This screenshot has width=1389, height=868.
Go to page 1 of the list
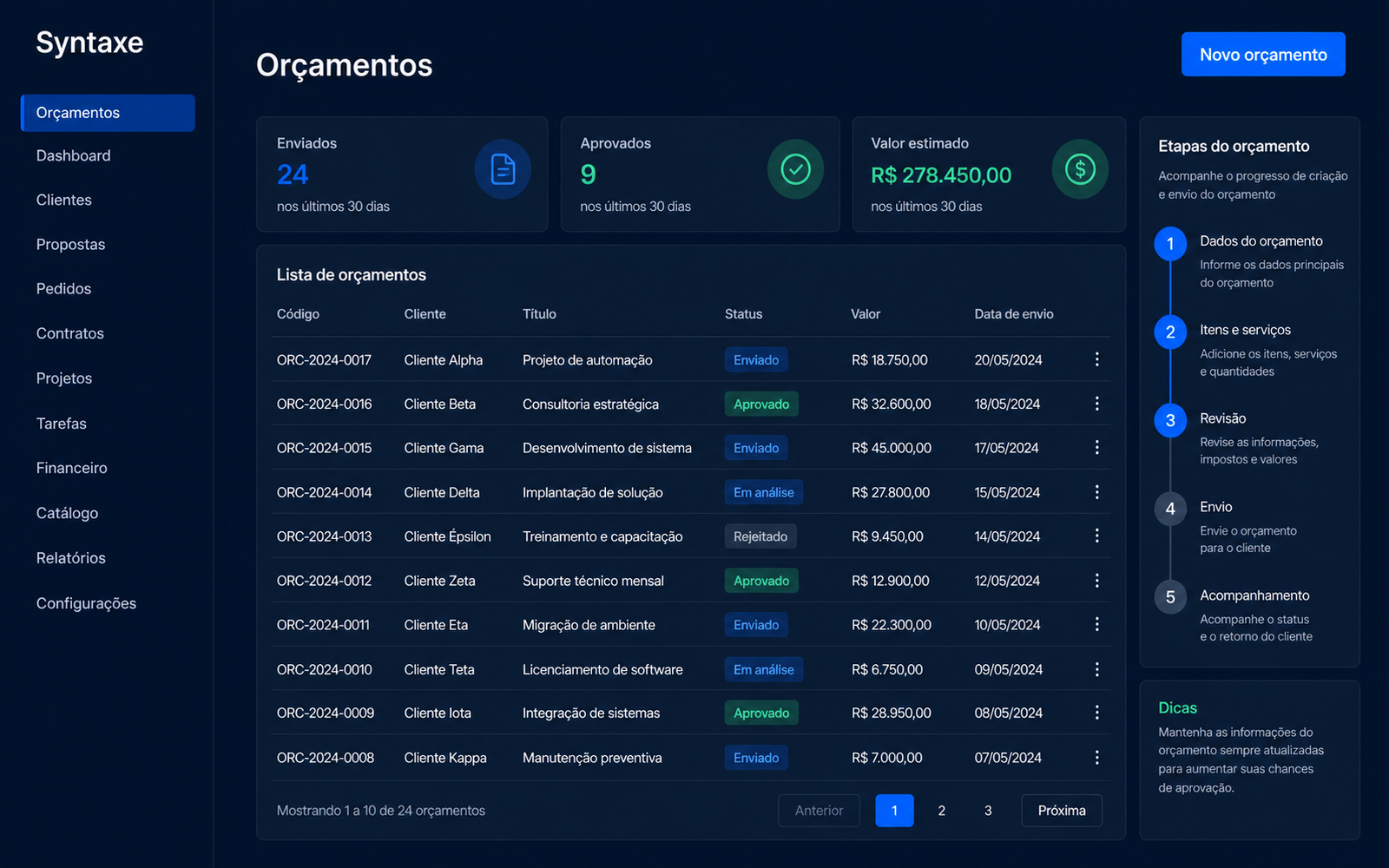(x=895, y=811)
